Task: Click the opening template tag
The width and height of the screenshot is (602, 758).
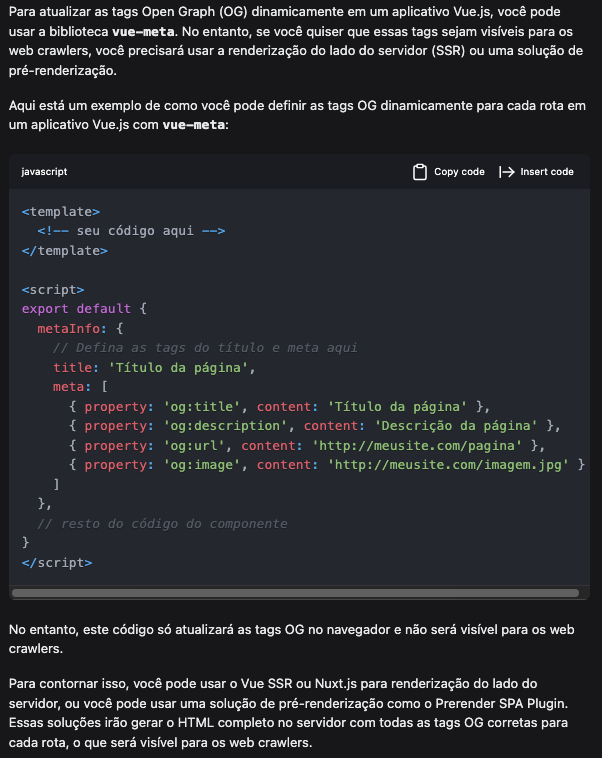Action: click(61, 212)
